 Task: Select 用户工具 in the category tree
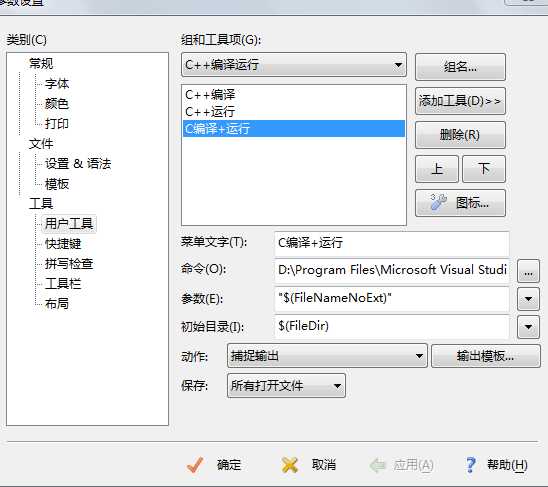point(69,224)
